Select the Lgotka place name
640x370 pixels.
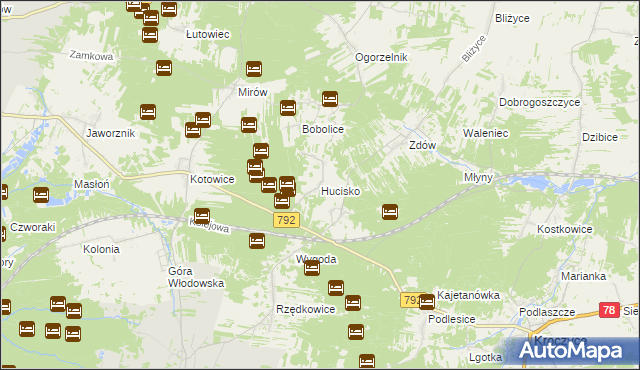pos(485,358)
